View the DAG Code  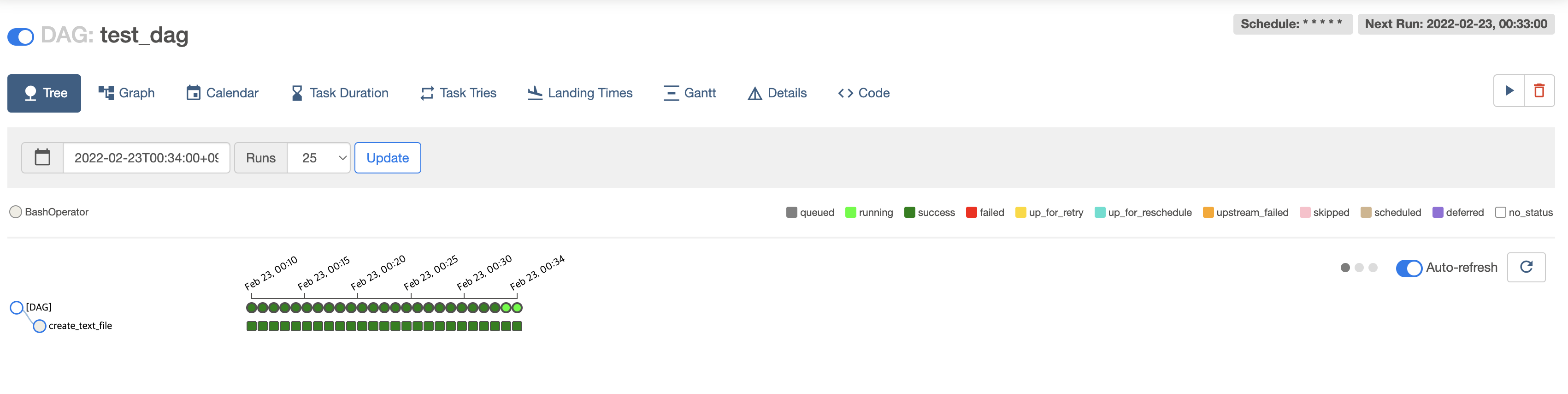(x=864, y=93)
